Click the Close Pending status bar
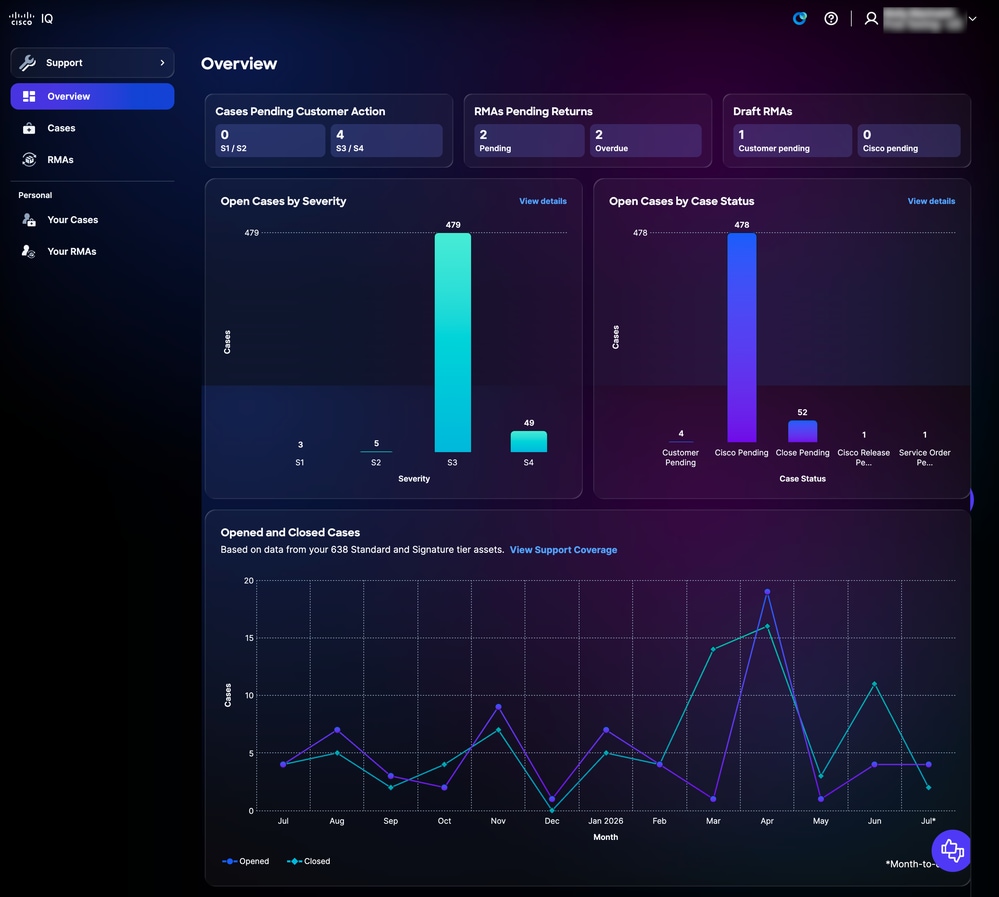The height and width of the screenshot is (897, 999). [x=803, y=431]
